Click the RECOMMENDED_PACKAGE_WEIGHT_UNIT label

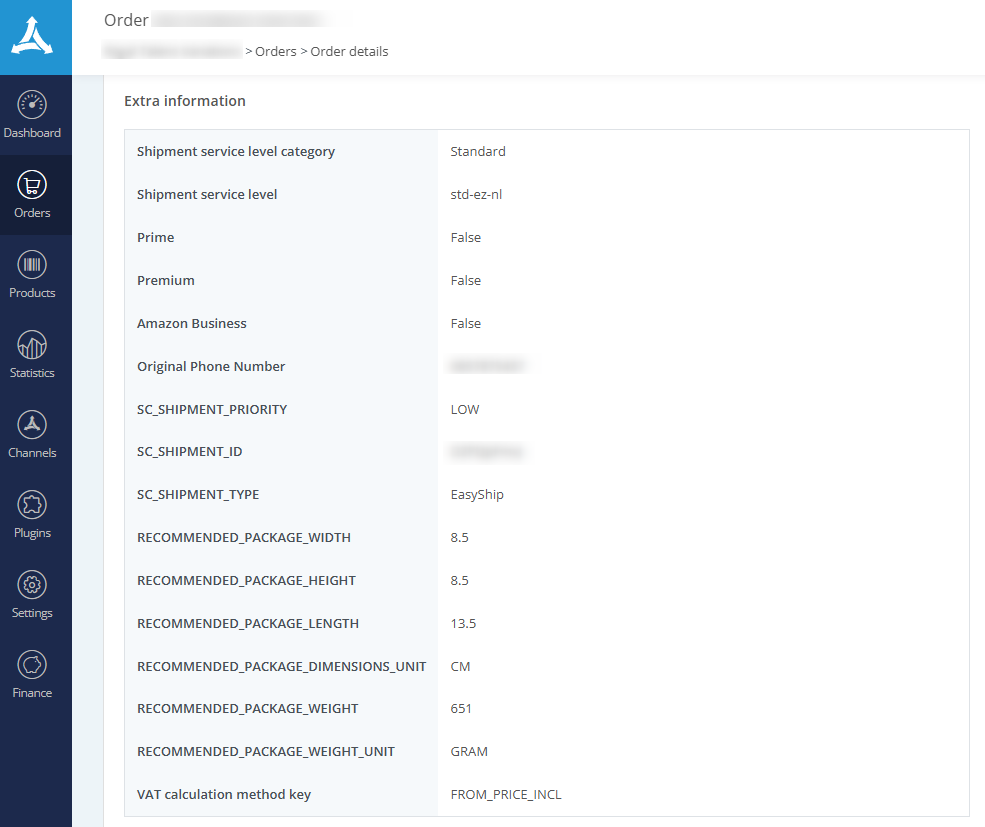coord(266,752)
